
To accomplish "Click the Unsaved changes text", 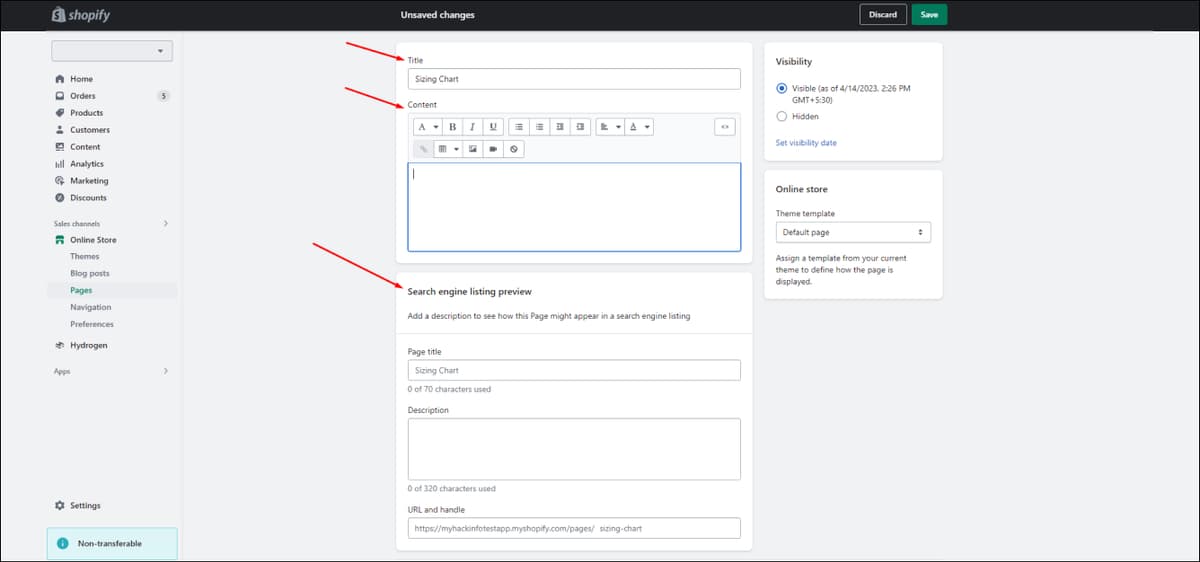I will click(438, 15).
